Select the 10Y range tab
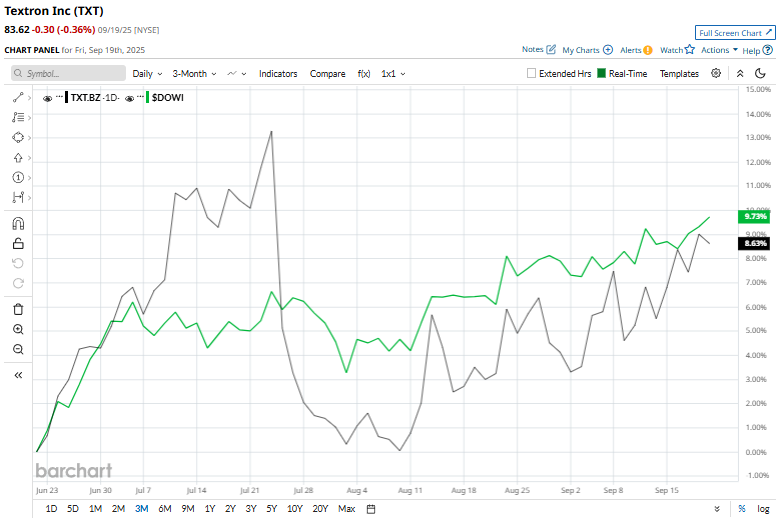This screenshot has width=777, height=525. (x=294, y=509)
